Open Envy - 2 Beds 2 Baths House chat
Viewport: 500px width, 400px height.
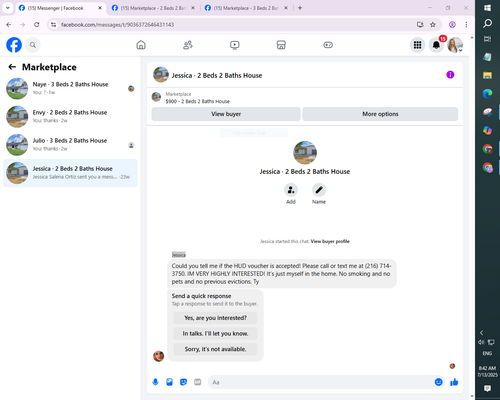pyautogui.click(x=70, y=116)
